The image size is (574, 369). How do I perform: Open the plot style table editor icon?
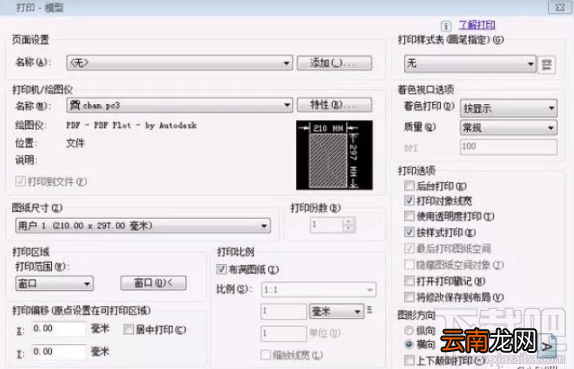coord(547,65)
